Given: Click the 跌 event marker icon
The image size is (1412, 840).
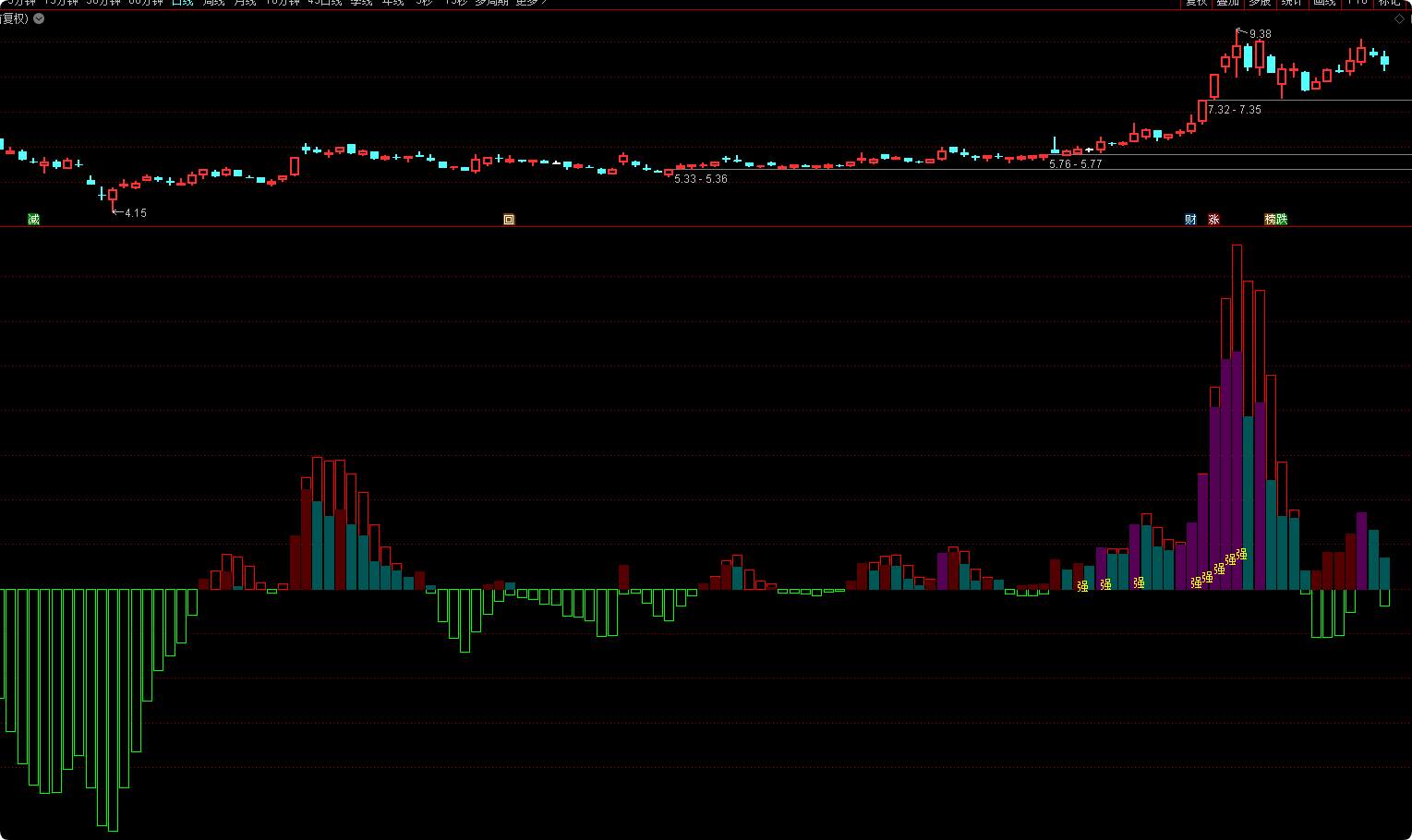Looking at the screenshot, I should pos(1282,219).
